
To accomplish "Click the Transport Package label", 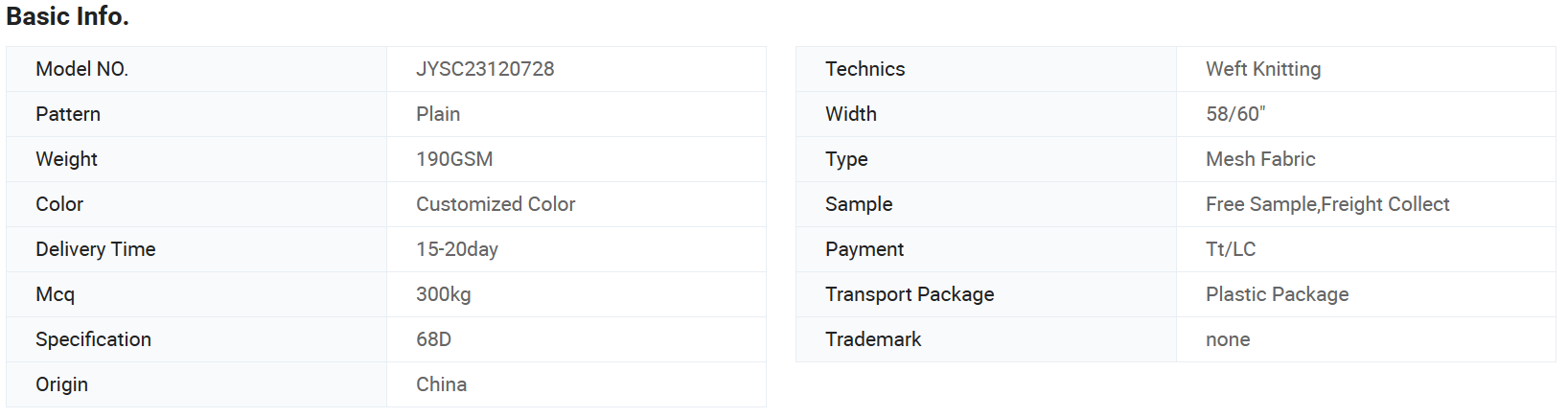I will pyautogui.click(x=910, y=294).
